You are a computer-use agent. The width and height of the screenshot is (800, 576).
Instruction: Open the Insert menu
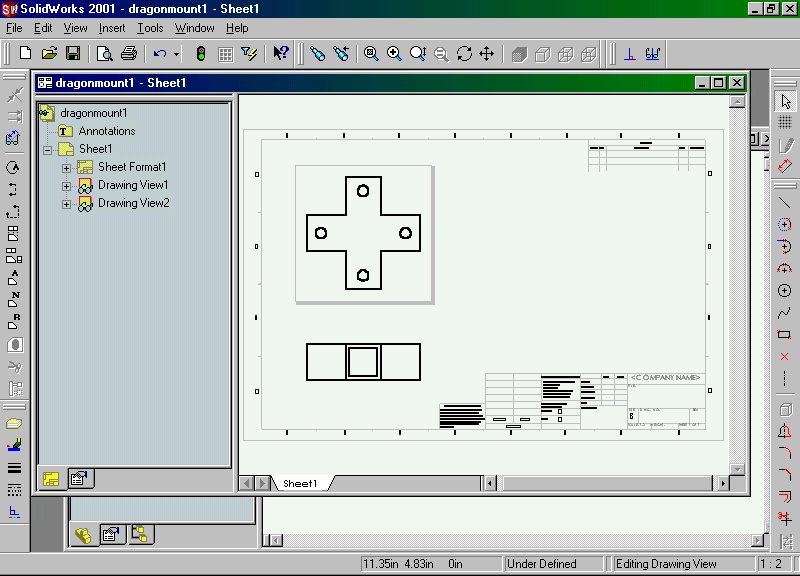tap(112, 28)
